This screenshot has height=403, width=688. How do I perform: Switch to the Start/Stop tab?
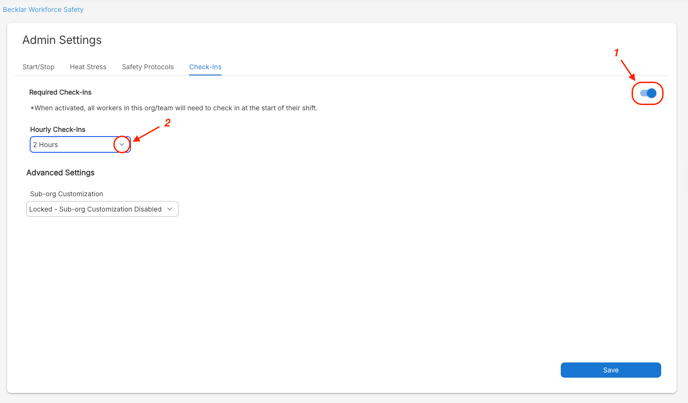coord(38,67)
